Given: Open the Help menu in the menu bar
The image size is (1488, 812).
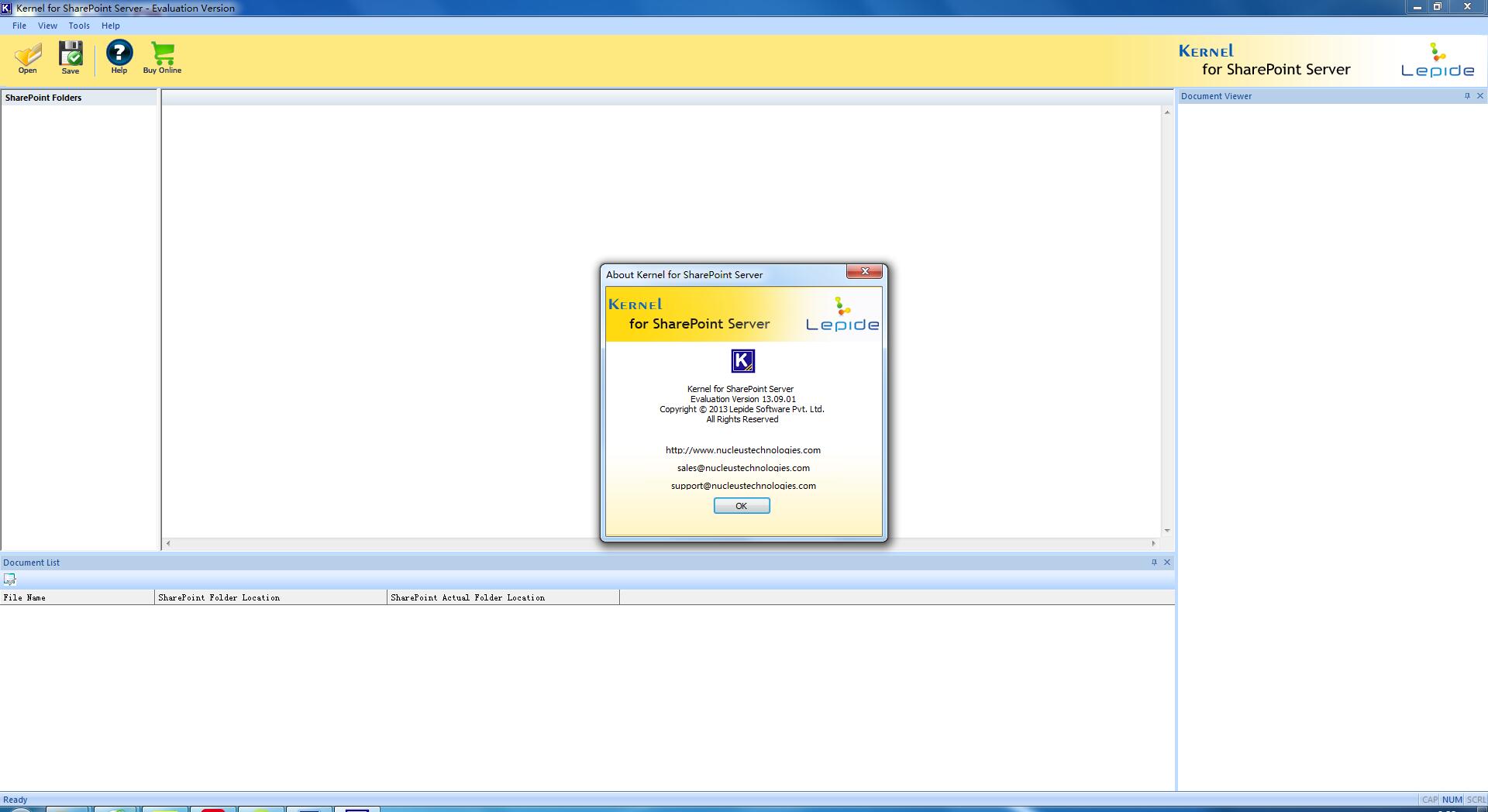Looking at the screenshot, I should click(111, 26).
